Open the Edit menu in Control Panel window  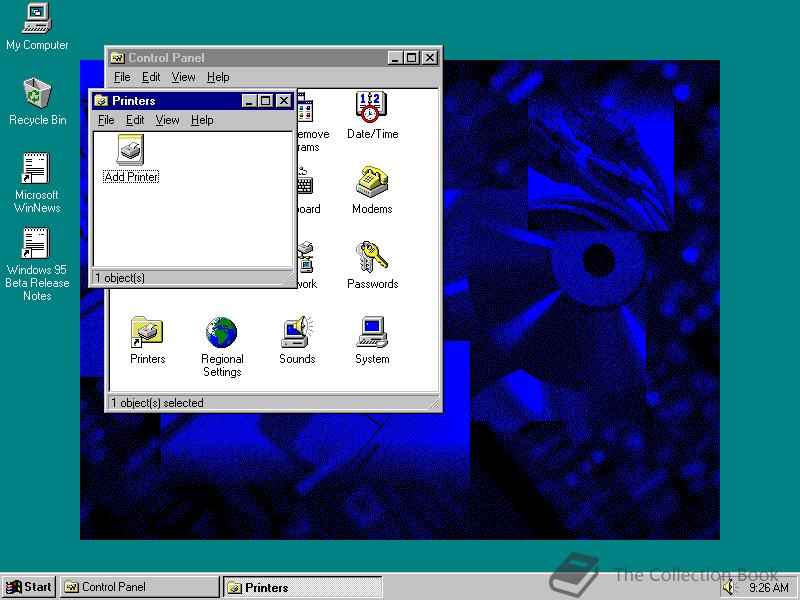[x=151, y=77]
